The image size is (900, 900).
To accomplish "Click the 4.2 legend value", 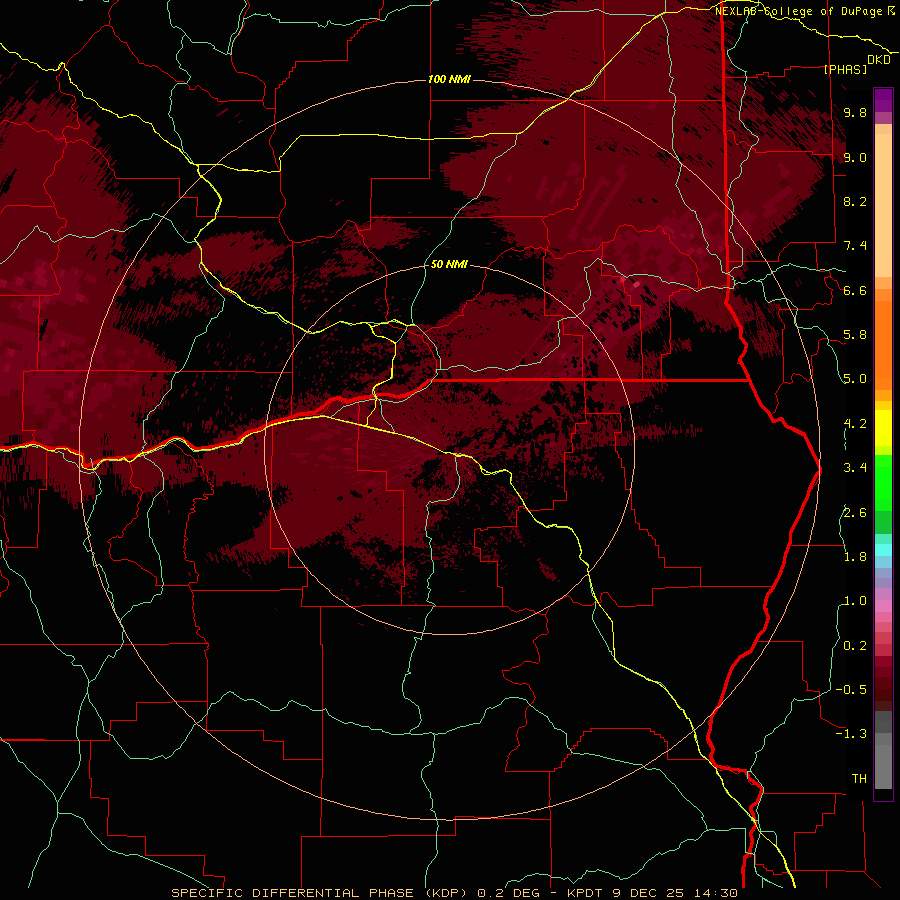I will (855, 424).
